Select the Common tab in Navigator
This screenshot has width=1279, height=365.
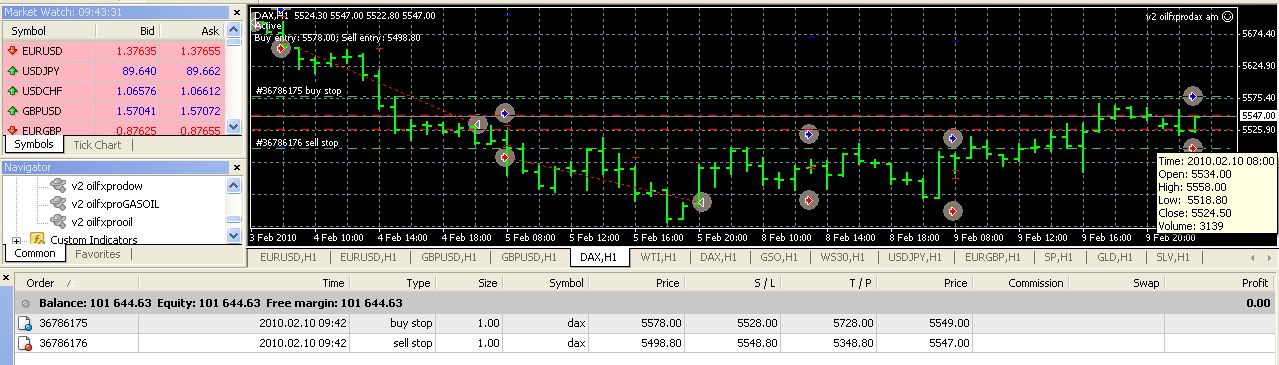click(34, 254)
